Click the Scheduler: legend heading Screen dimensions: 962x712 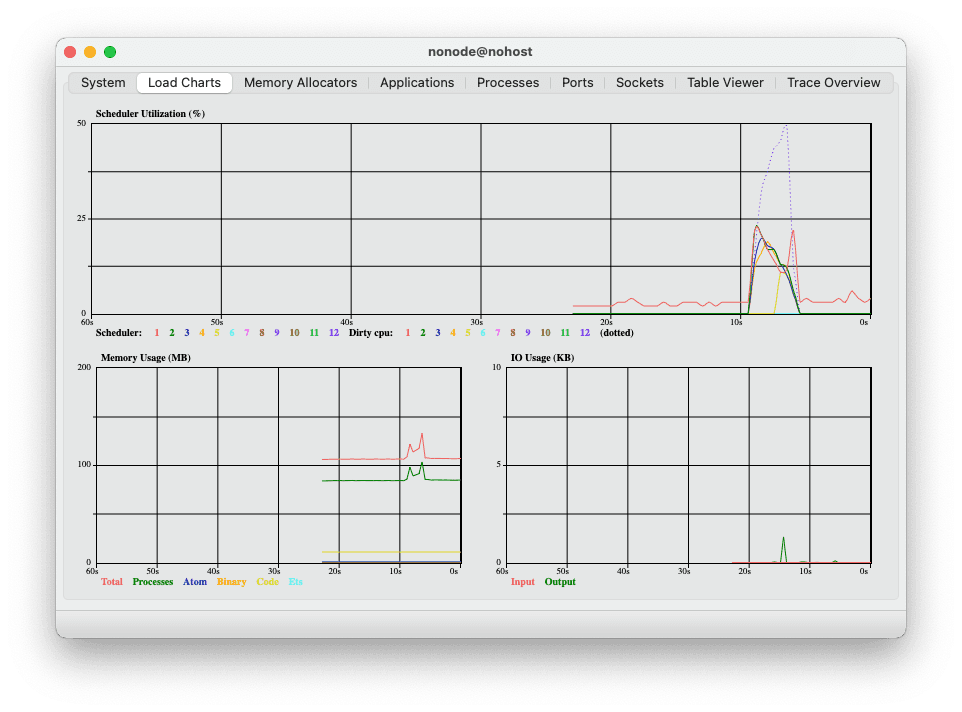[118, 332]
